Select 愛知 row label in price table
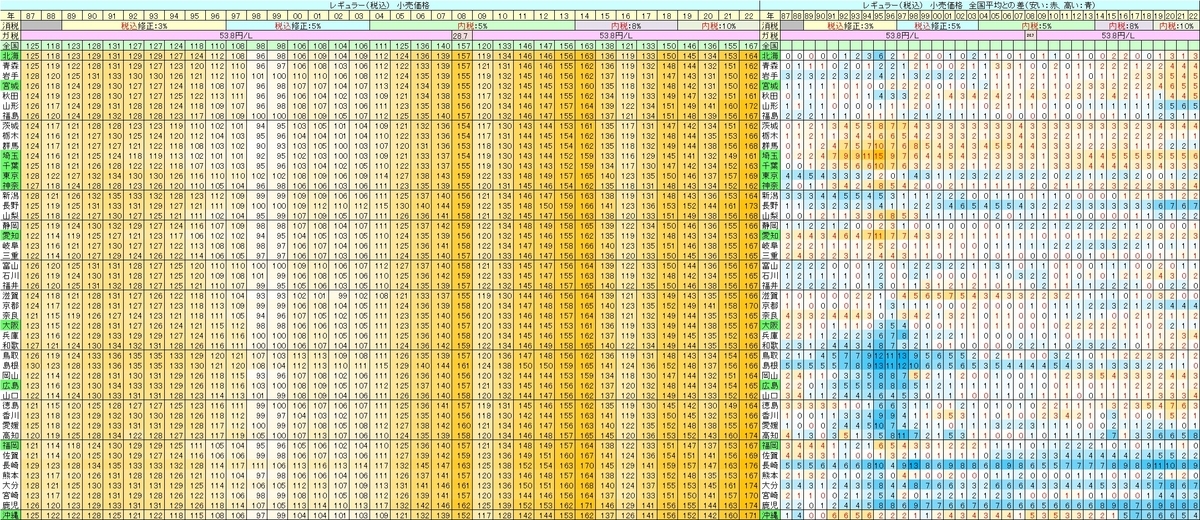 pyautogui.click(x=11, y=236)
